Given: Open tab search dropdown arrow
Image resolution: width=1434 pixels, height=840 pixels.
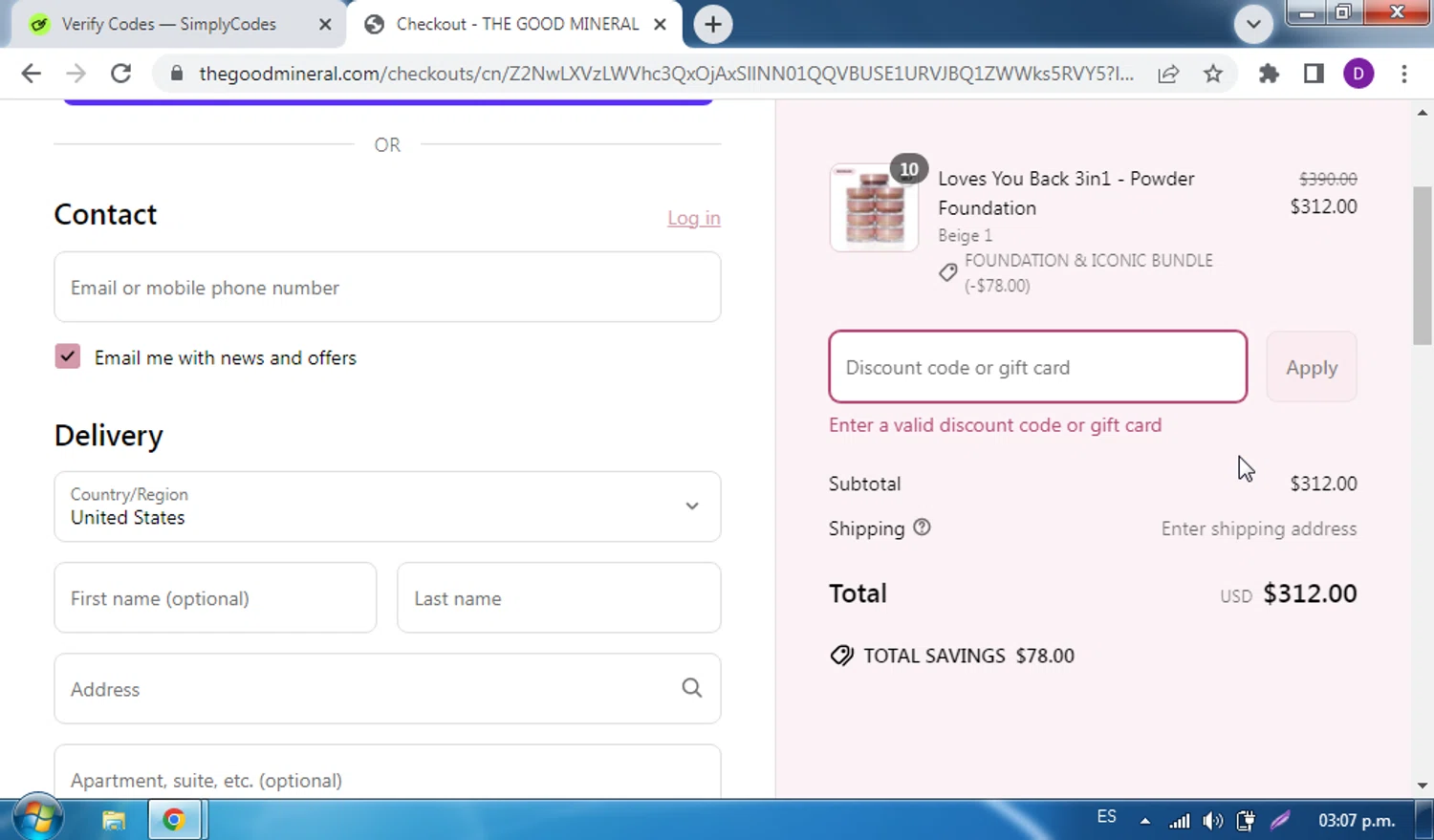Looking at the screenshot, I should (x=1253, y=24).
